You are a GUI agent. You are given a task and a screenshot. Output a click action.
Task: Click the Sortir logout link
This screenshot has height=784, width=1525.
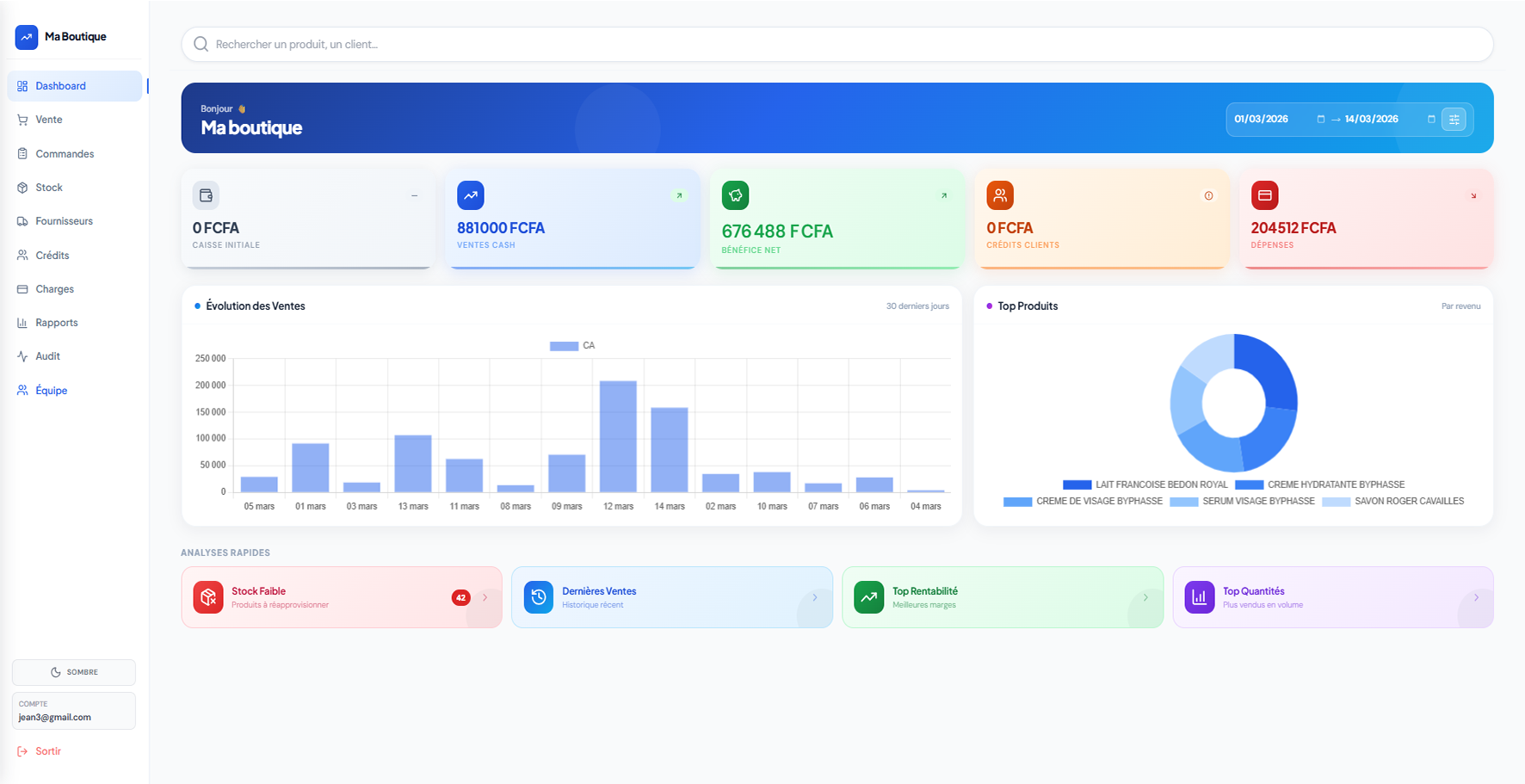coord(48,751)
